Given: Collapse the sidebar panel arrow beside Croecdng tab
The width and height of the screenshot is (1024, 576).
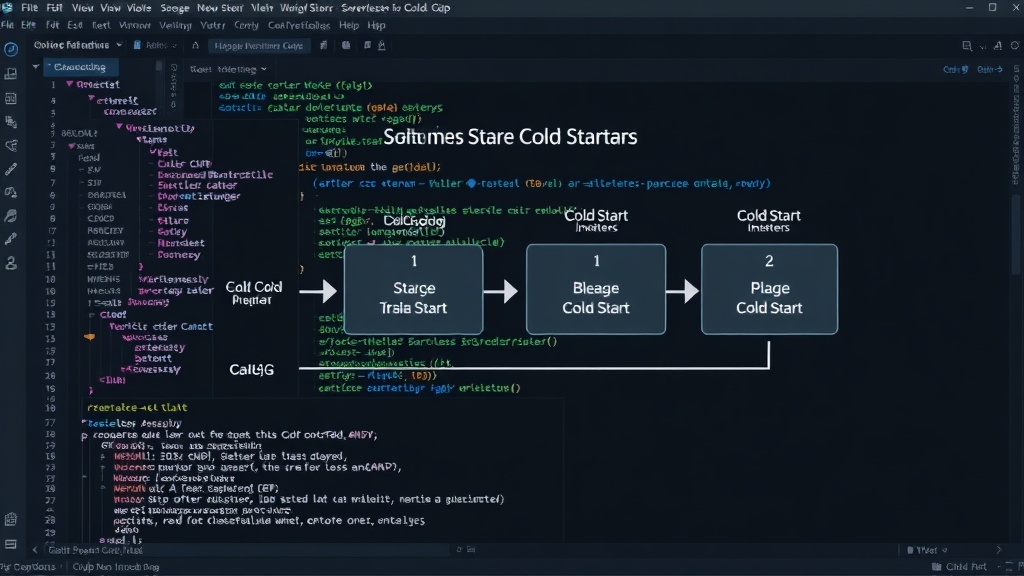Looking at the screenshot, I should click(x=36, y=67).
